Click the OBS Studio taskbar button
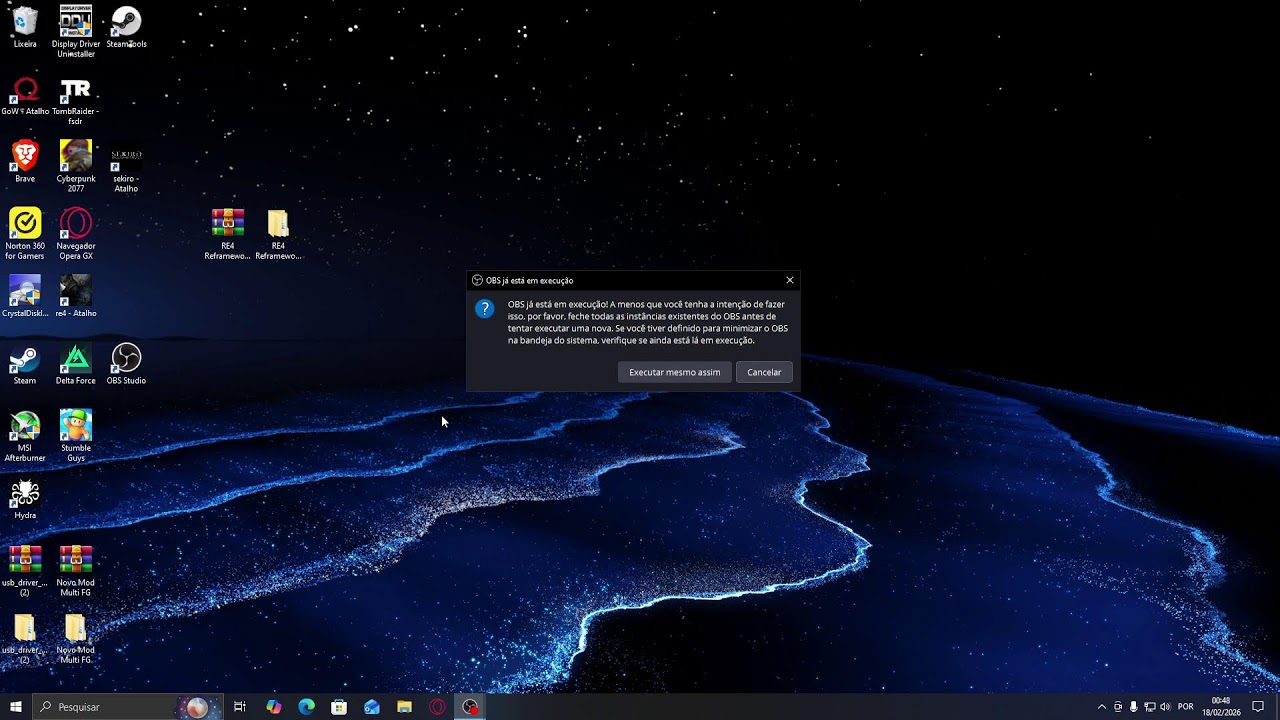Viewport: 1280px width, 720px height. click(470, 707)
